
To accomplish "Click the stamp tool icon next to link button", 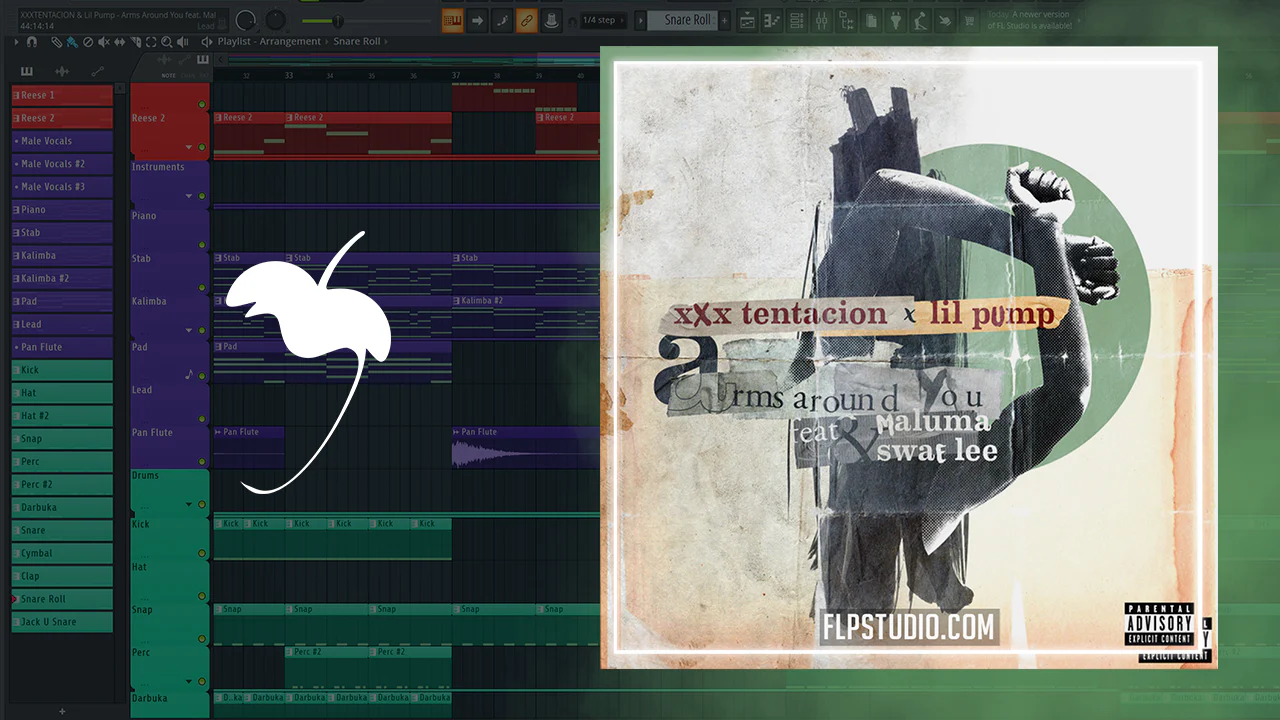I will coord(551,20).
